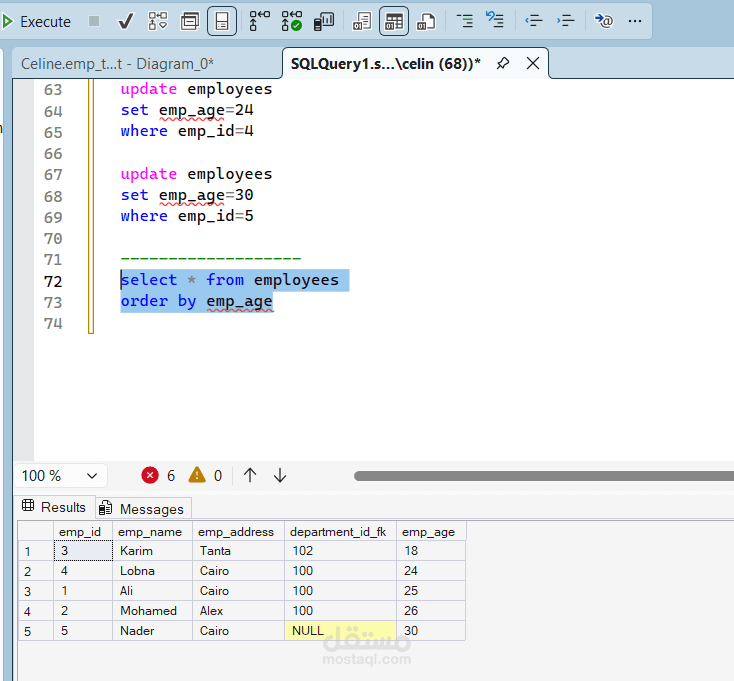Click the red error count indicator
This screenshot has height=681, width=734.
[x=151, y=476]
